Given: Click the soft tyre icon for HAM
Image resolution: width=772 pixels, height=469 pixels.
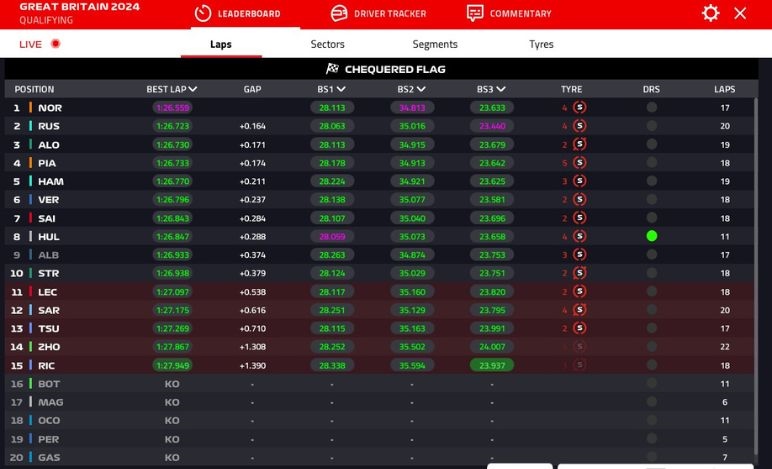Looking at the screenshot, I should pyautogui.click(x=578, y=182).
